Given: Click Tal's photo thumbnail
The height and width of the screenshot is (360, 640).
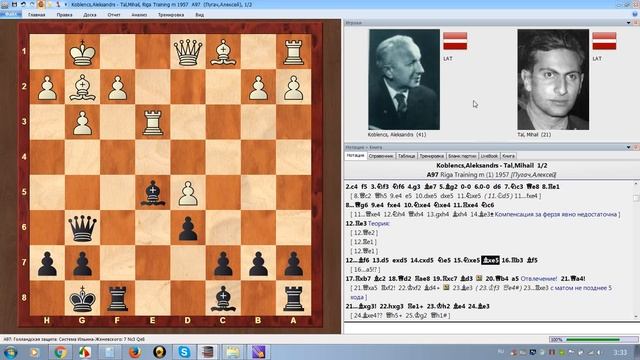Looking at the screenshot, I should (553, 79).
